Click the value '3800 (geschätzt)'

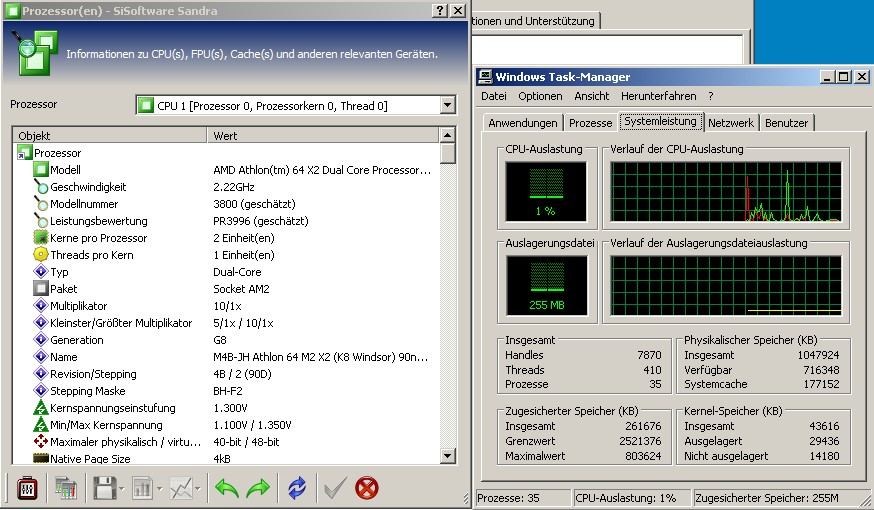pos(254,204)
